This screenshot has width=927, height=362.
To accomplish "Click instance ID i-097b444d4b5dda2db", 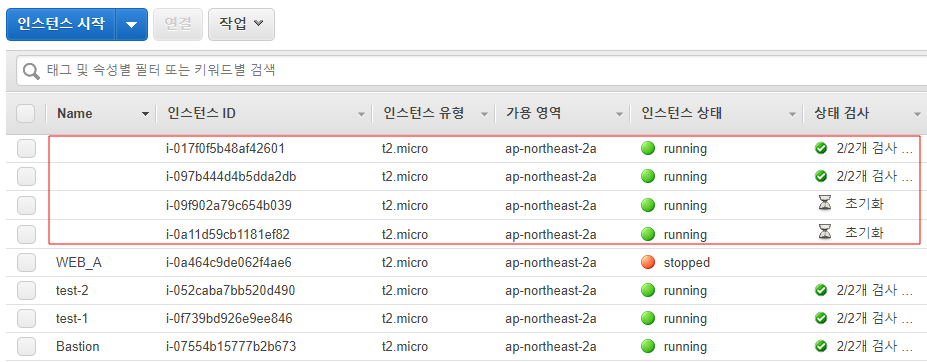I will (x=231, y=176).
